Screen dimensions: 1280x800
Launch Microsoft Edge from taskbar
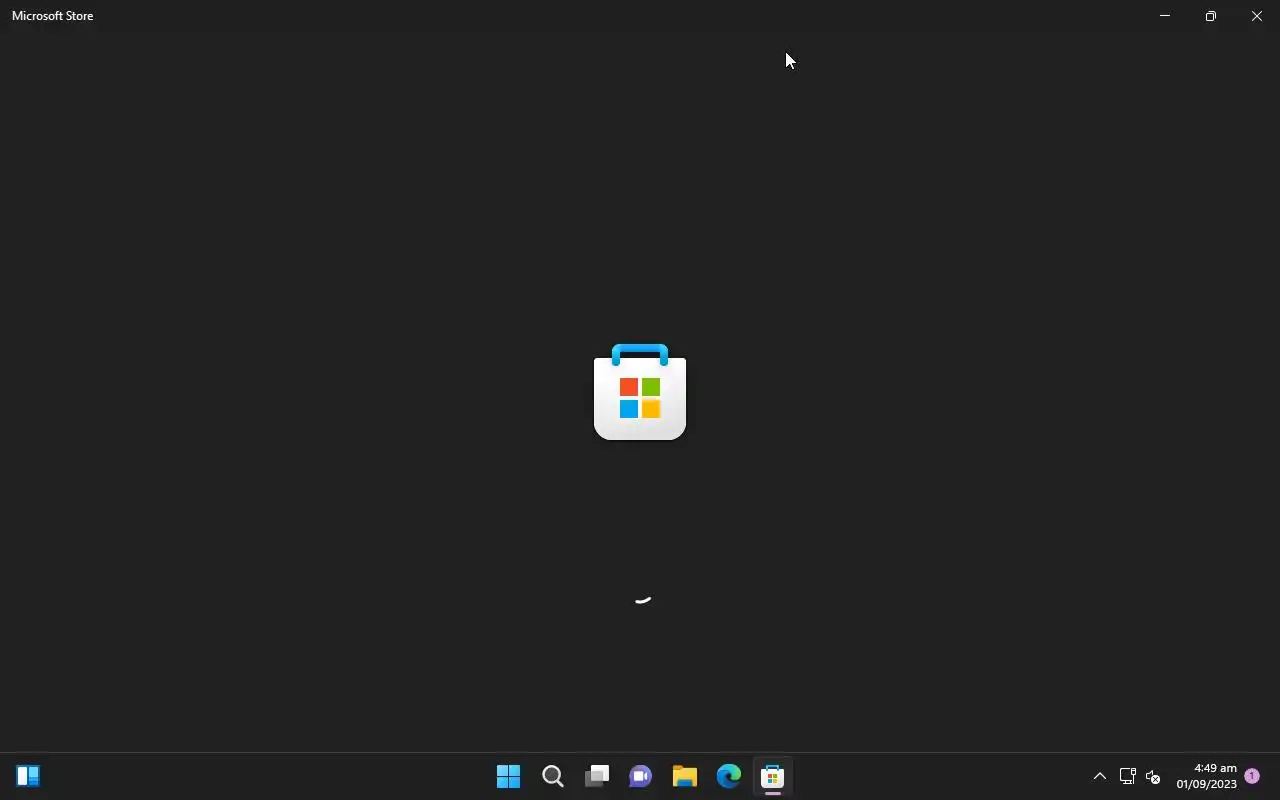729,776
